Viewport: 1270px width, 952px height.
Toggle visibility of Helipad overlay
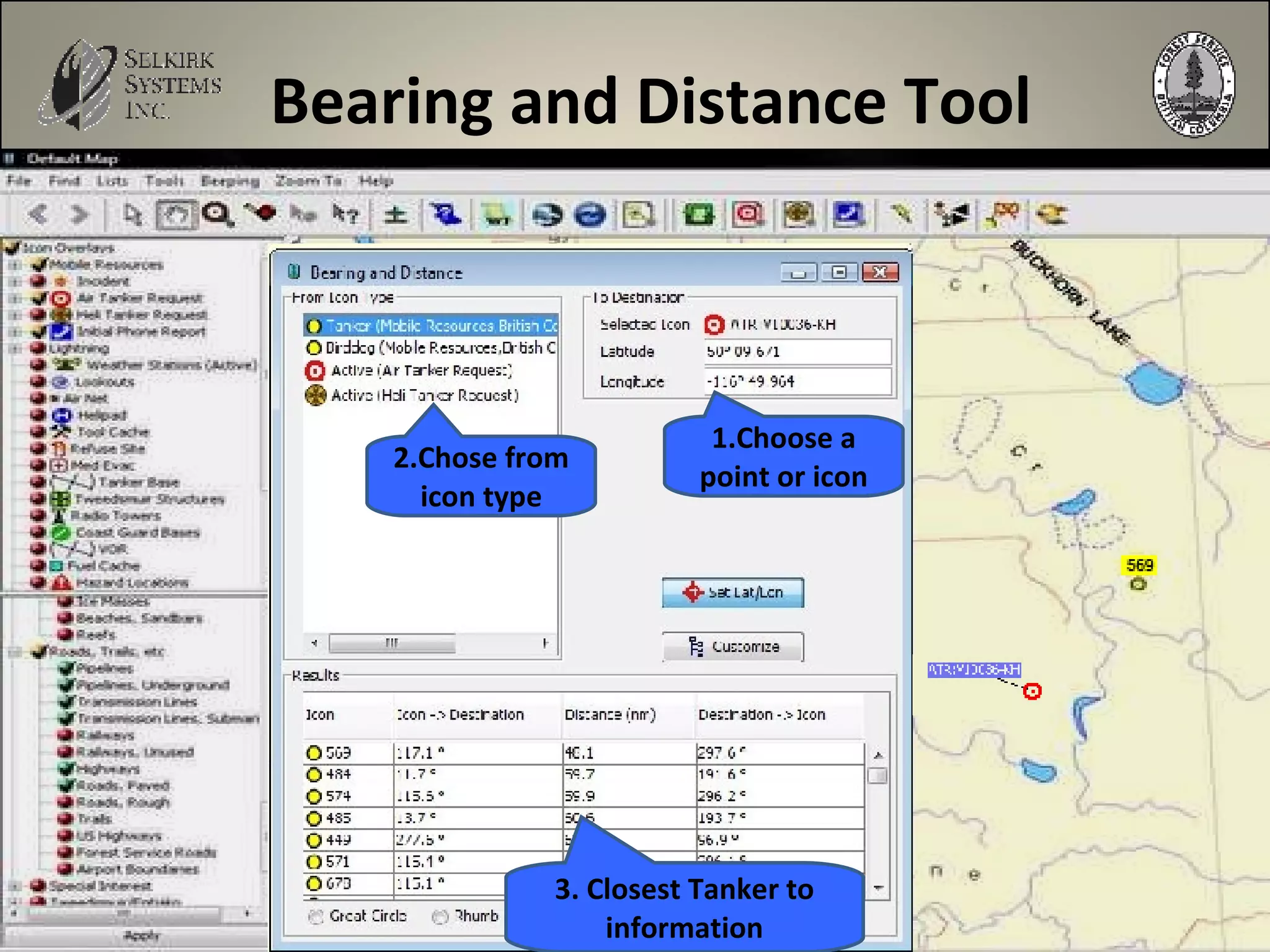pos(38,415)
